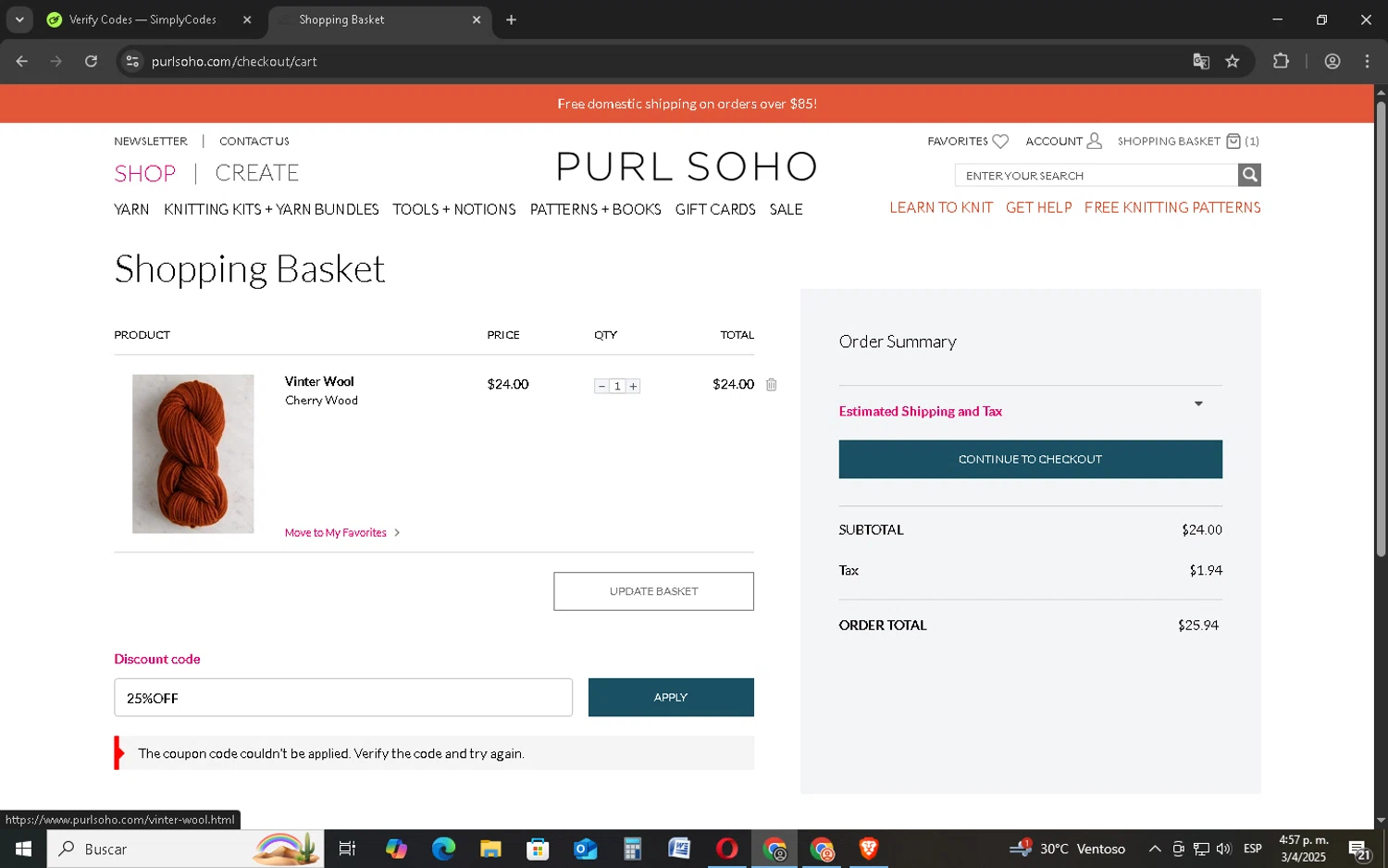Open Windows Start menu
The width and height of the screenshot is (1388, 868).
coord(23,849)
